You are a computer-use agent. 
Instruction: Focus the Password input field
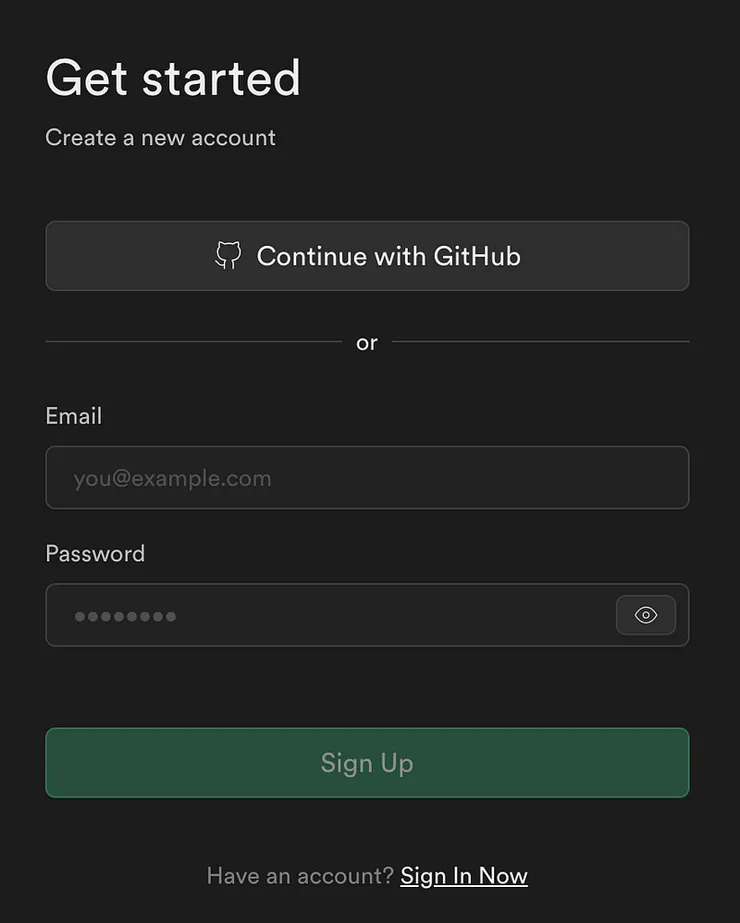tap(330, 615)
